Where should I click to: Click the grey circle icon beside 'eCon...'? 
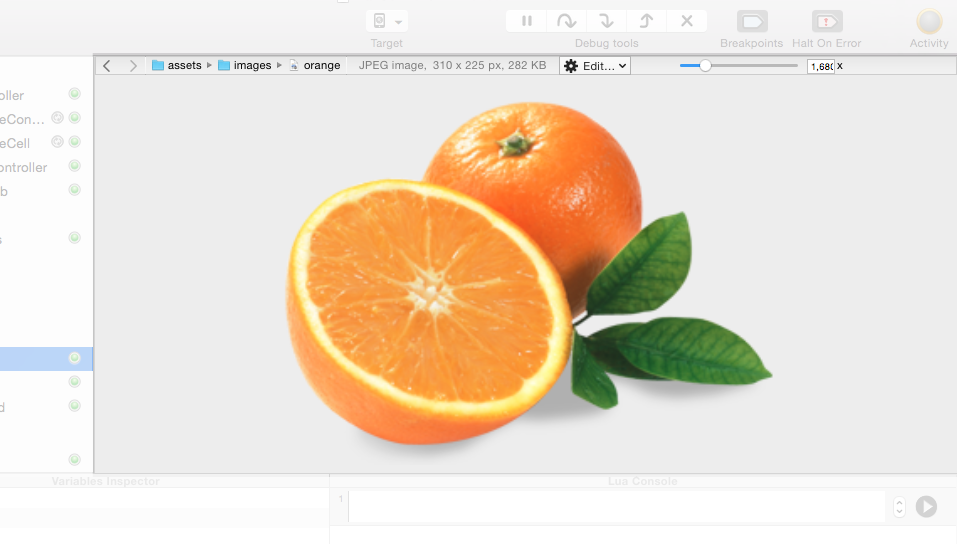click(x=57, y=118)
